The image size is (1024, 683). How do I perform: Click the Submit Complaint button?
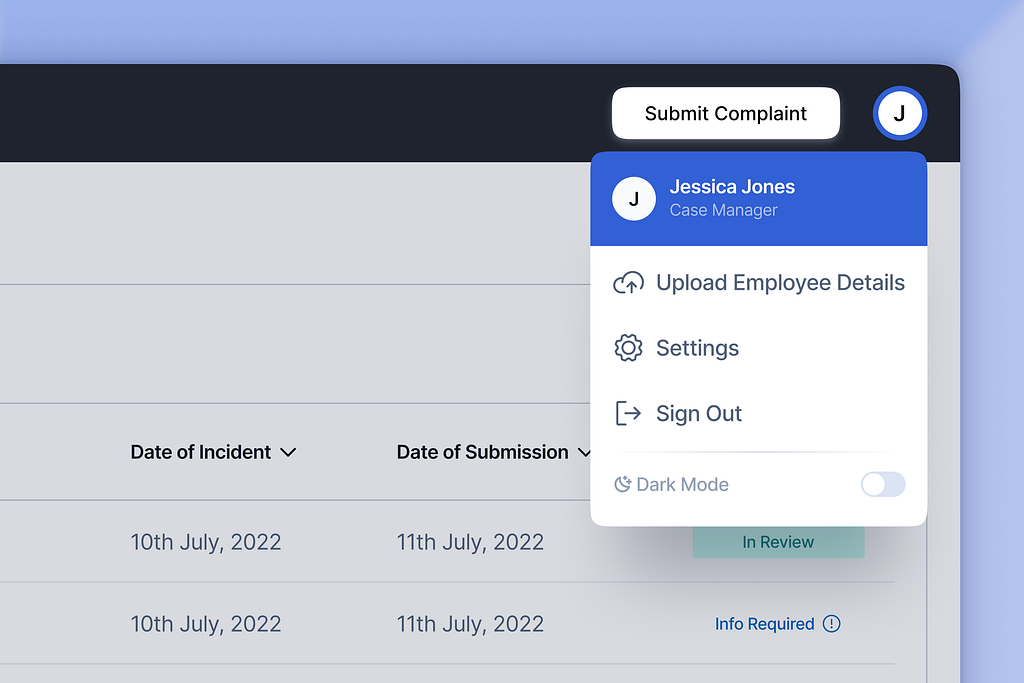pos(726,113)
